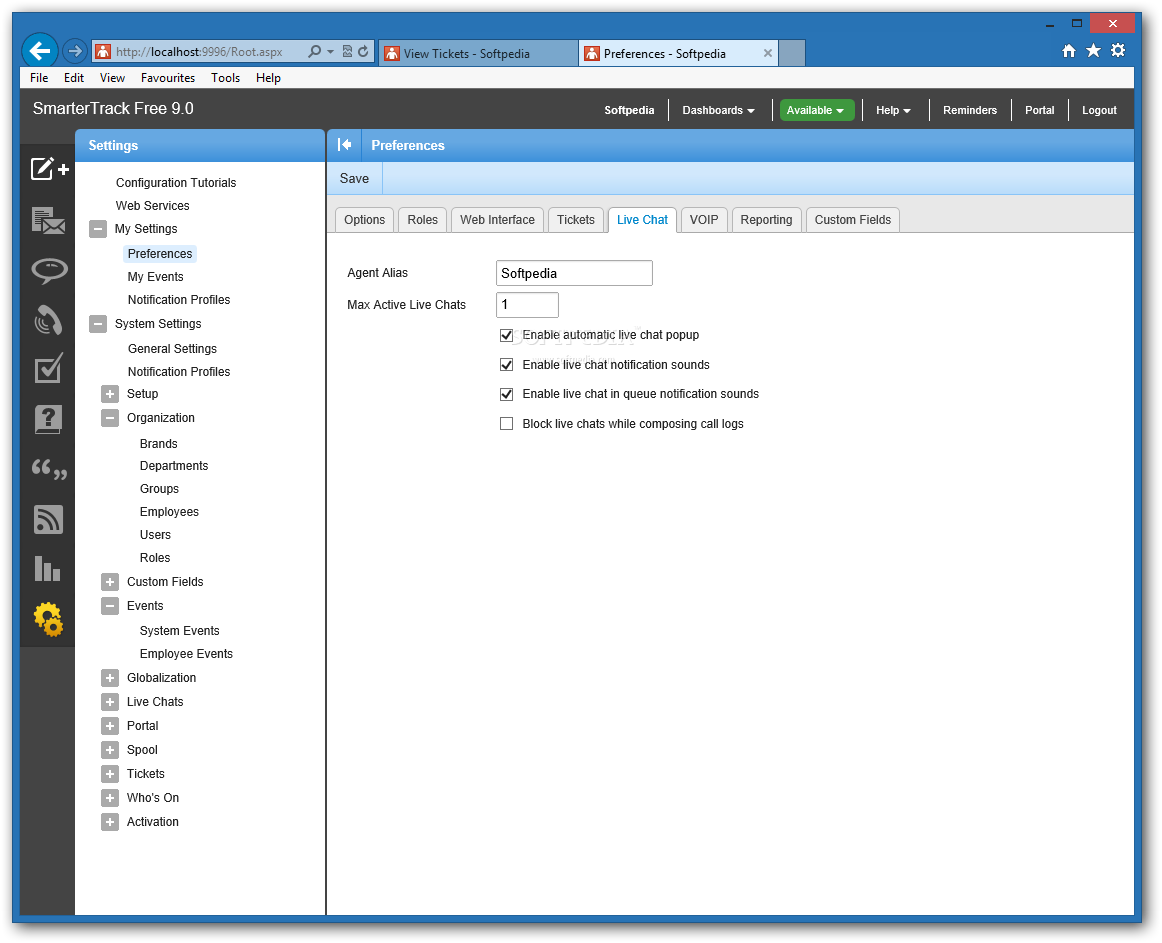Select System Events in the tree
This screenshot has width=1162, height=943.
click(x=179, y=631)
